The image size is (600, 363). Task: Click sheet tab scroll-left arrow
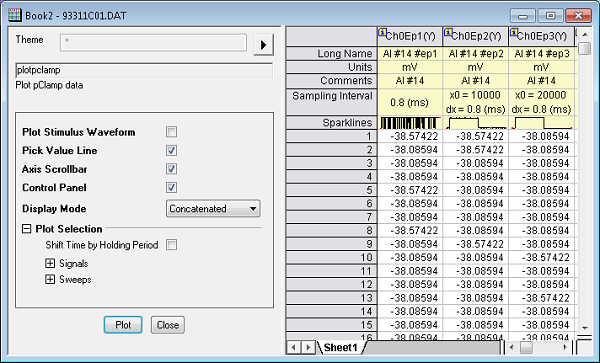pyautogui.click(x=293, y=347)
